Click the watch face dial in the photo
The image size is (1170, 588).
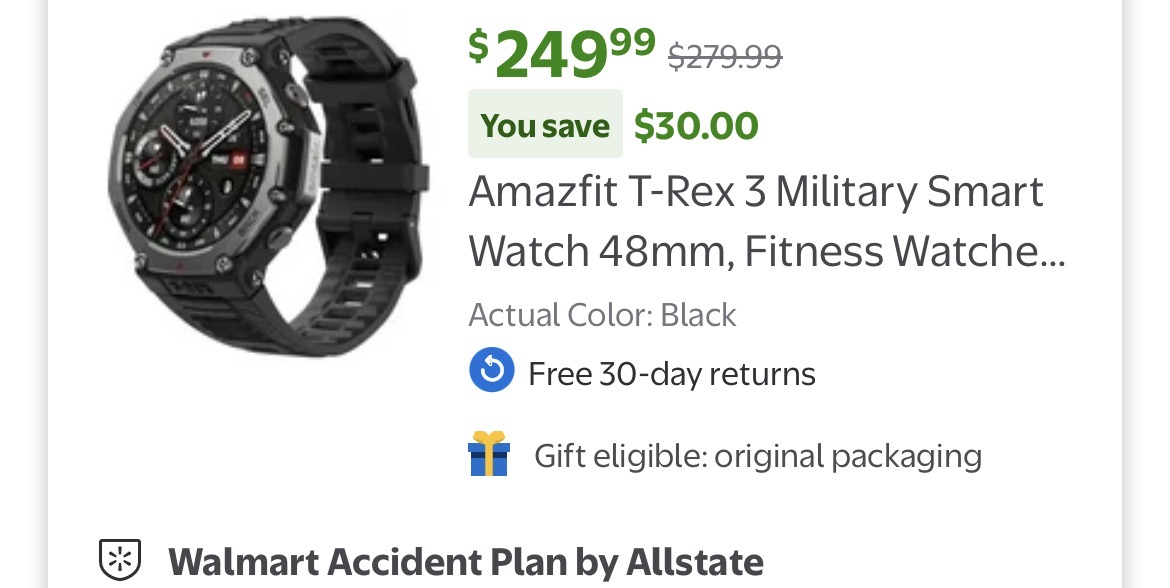pos(195,158)
